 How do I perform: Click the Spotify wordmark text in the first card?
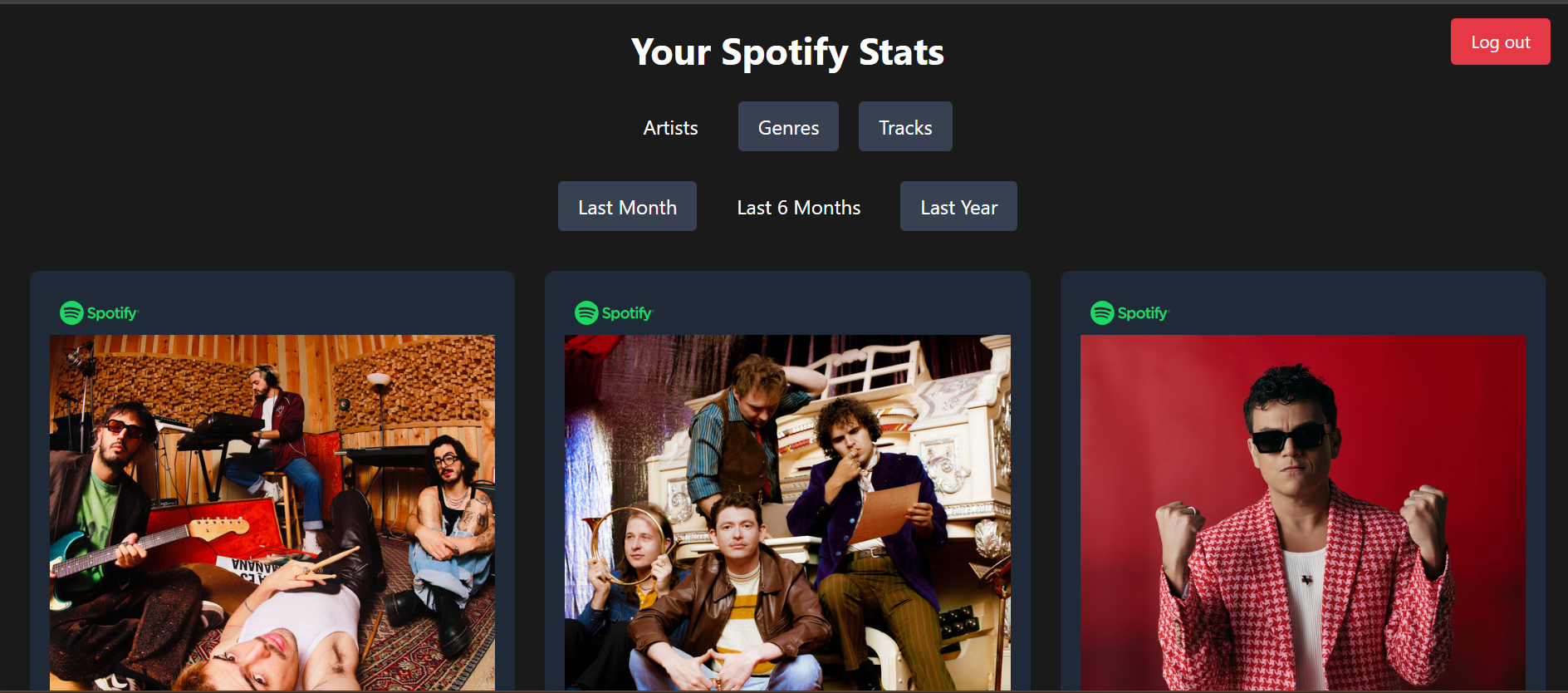(112, 313)
